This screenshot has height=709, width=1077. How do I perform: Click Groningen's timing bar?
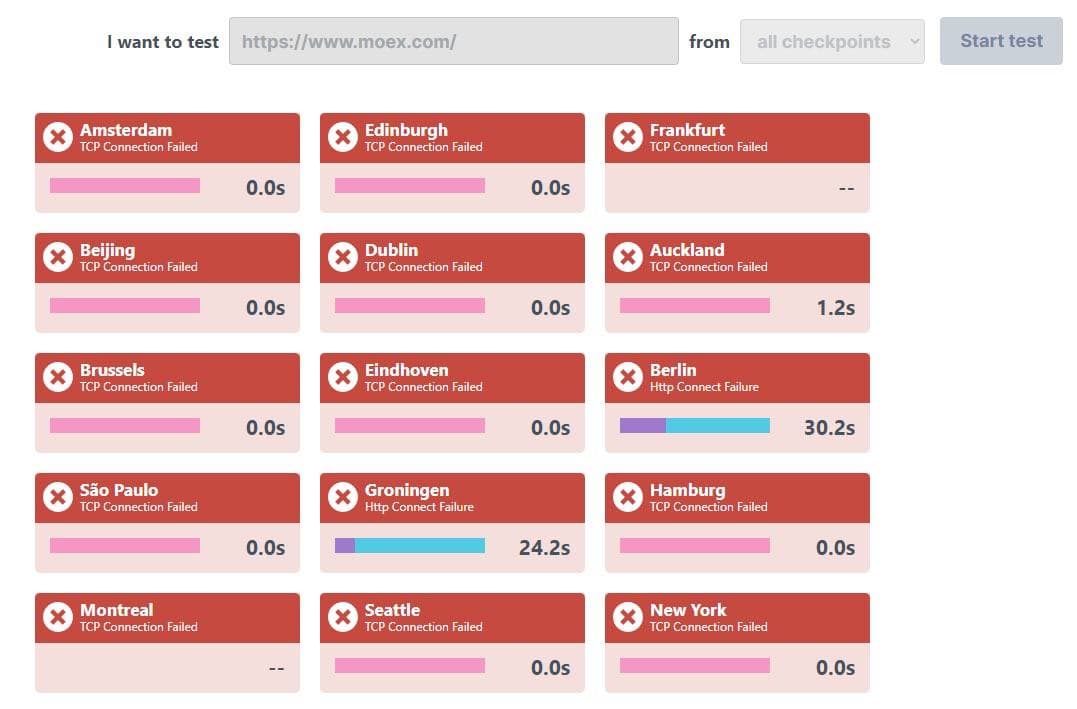pyautogui.click(x=409, y=545)
